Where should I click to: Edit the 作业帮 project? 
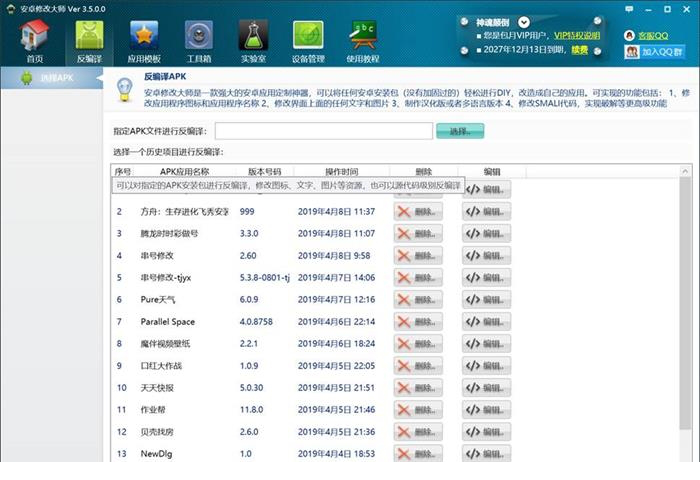pyautogui.click(x=486, y=409)
